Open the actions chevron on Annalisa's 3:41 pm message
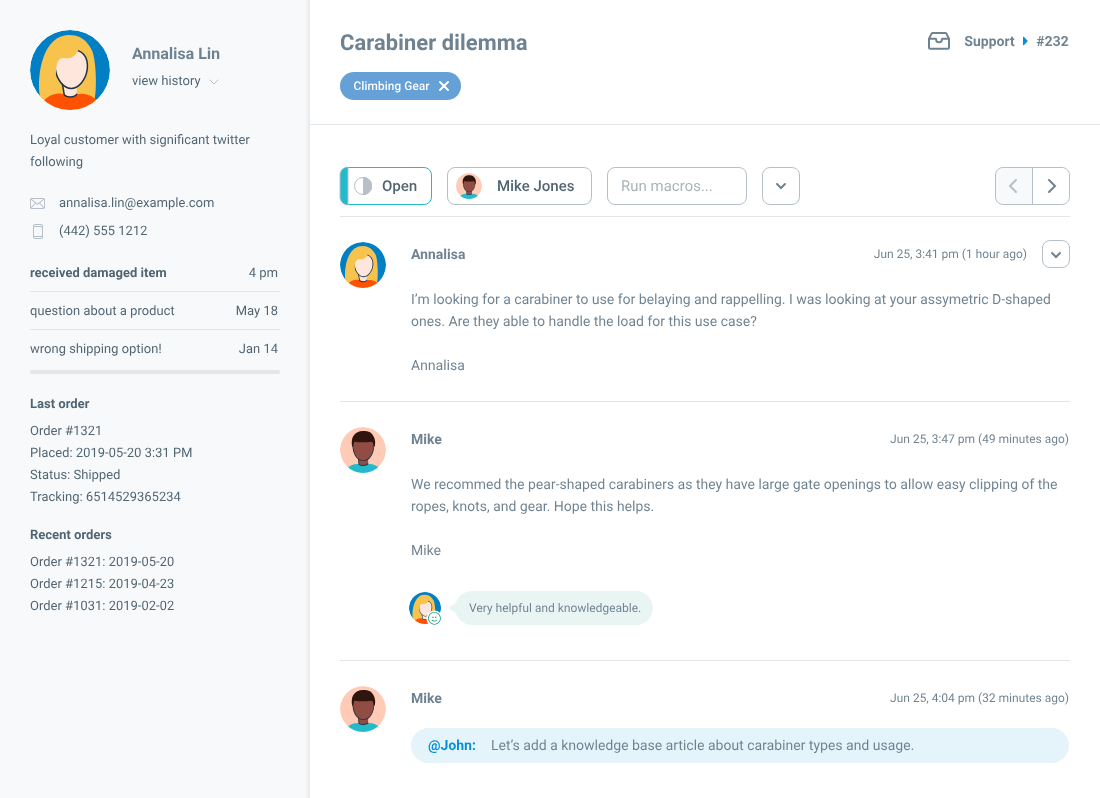The image size is (1100, 798). pyautogui.click(x=1056, y=254)
